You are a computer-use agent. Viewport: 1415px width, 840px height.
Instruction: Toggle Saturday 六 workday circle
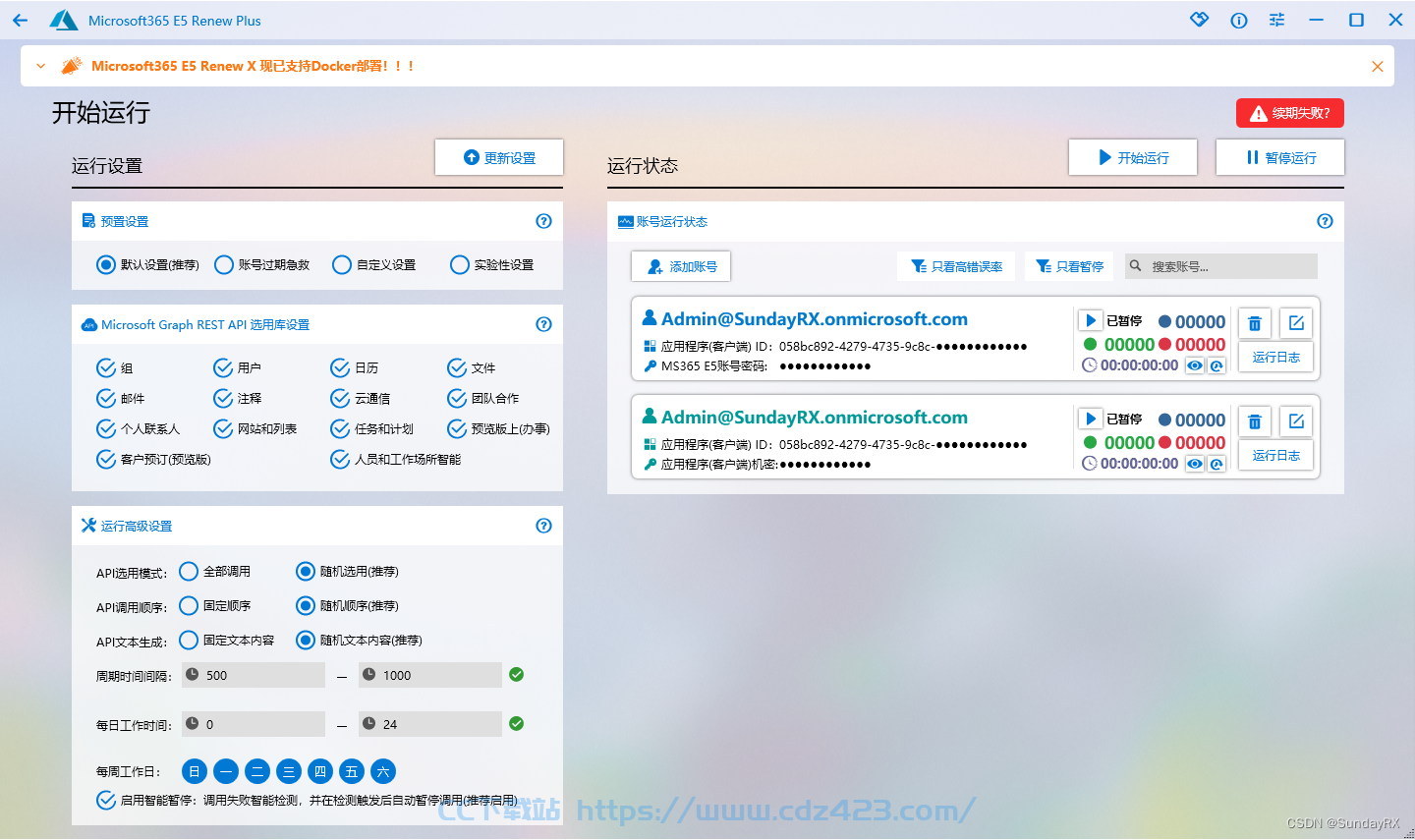(x=383, y=771)
